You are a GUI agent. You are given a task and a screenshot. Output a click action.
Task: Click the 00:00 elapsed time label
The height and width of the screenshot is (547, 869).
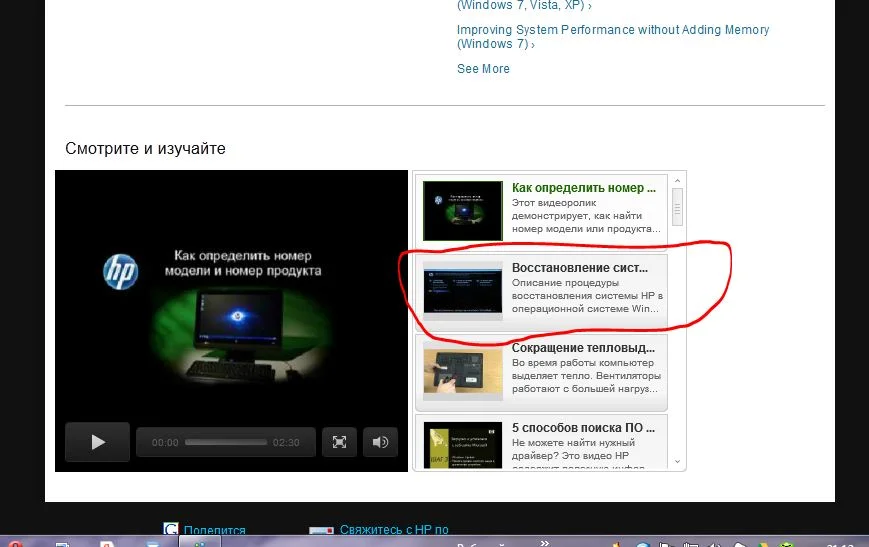click(165, 442)
